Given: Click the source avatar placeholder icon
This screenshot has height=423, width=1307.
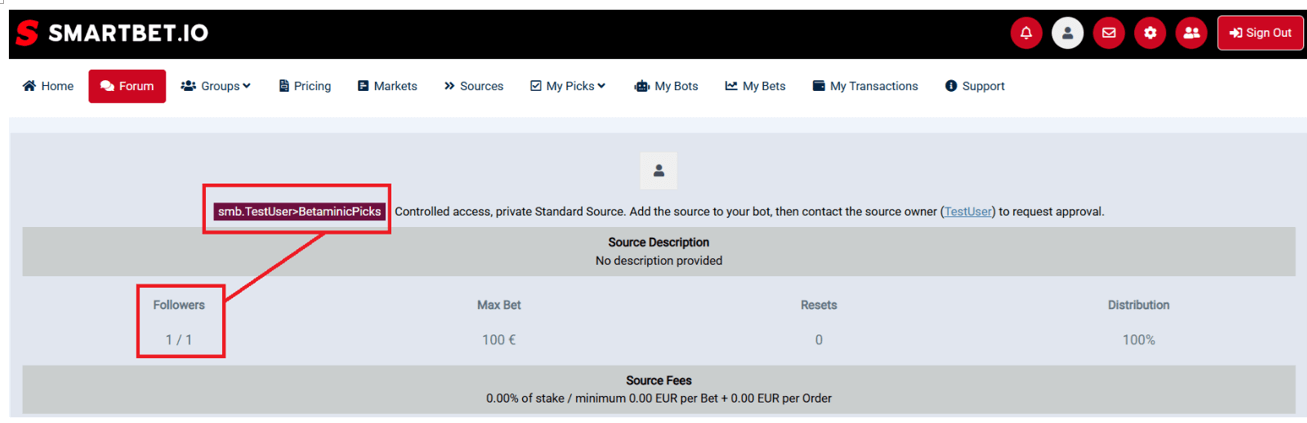Looking at the screenshot, I should (x=658, y=171).
